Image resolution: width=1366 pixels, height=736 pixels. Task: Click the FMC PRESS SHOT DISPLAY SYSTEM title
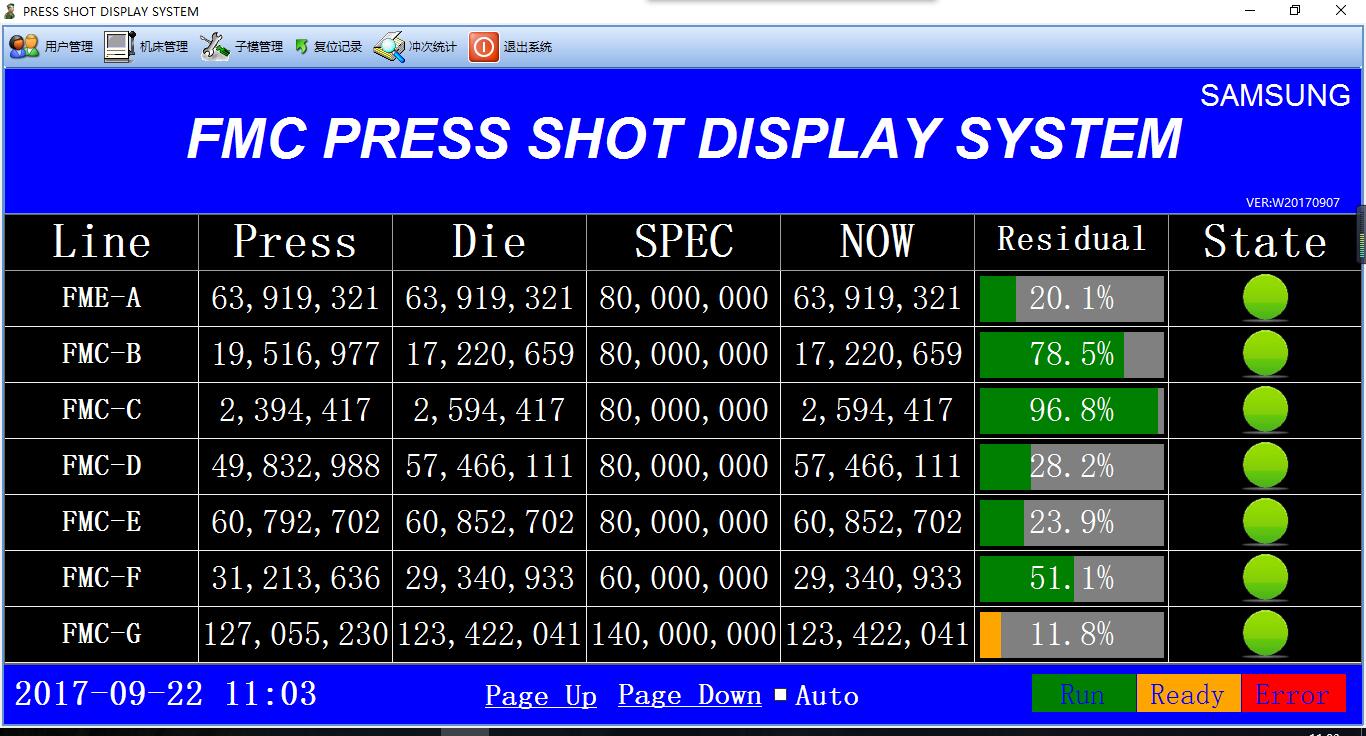pos(684,138)
